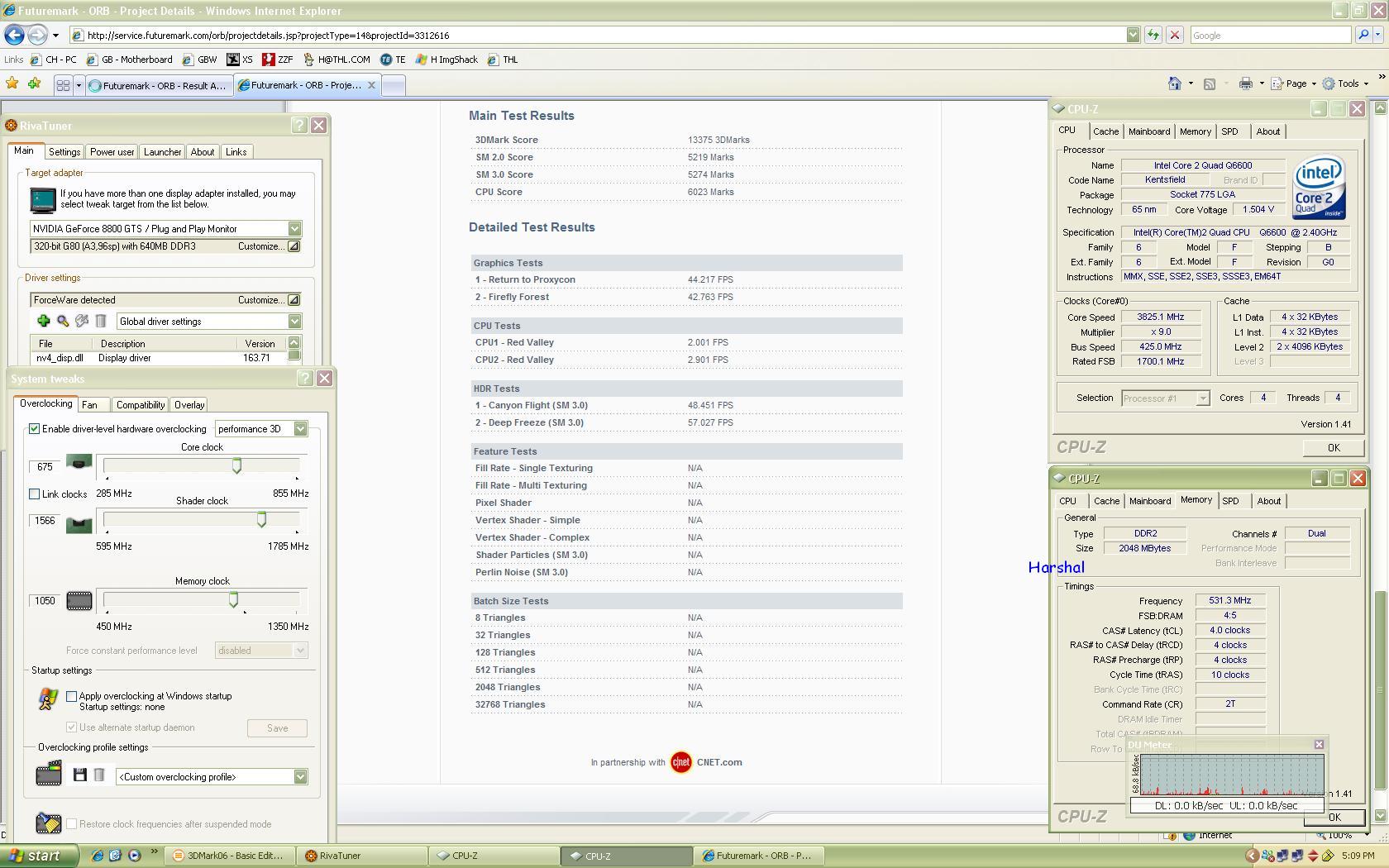Select Cache tab in top CPU-Z window
The width and height of the screenshot is (1389, 868).
pyautogui.click(x=1105, y=131)
